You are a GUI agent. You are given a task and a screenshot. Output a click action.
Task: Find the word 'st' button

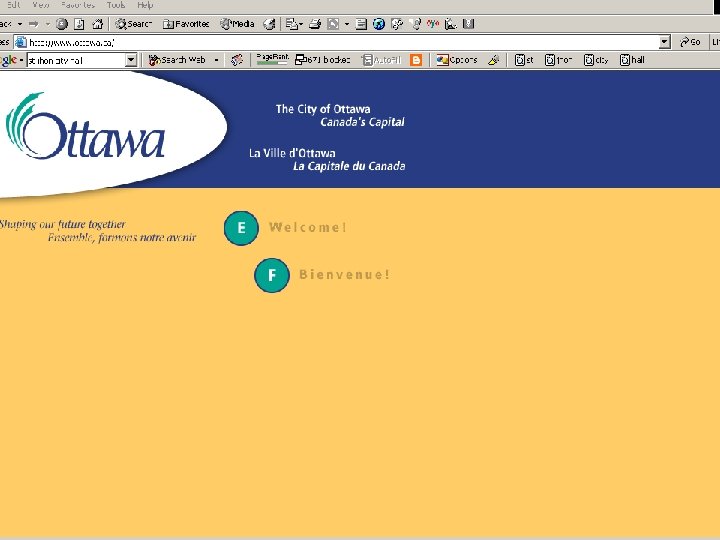[x=524, y=60]
